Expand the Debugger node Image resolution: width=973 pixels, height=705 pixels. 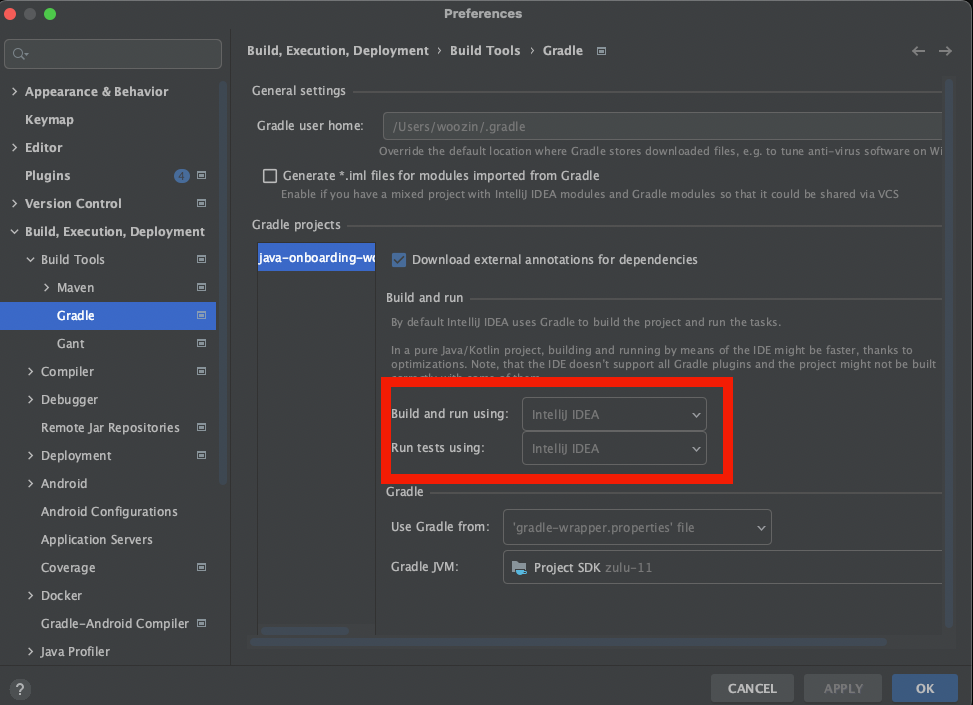click(x=30, y=399)
